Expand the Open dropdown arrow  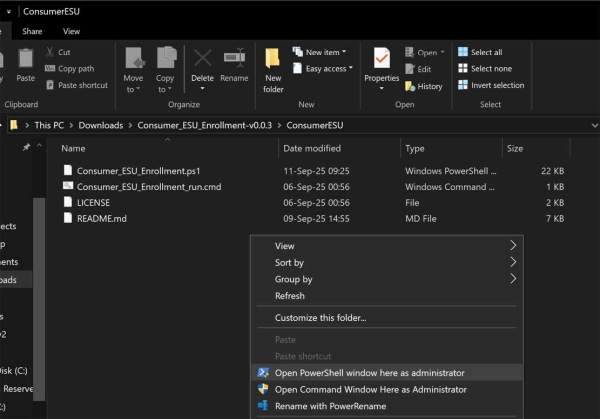[x=443, y=52]
